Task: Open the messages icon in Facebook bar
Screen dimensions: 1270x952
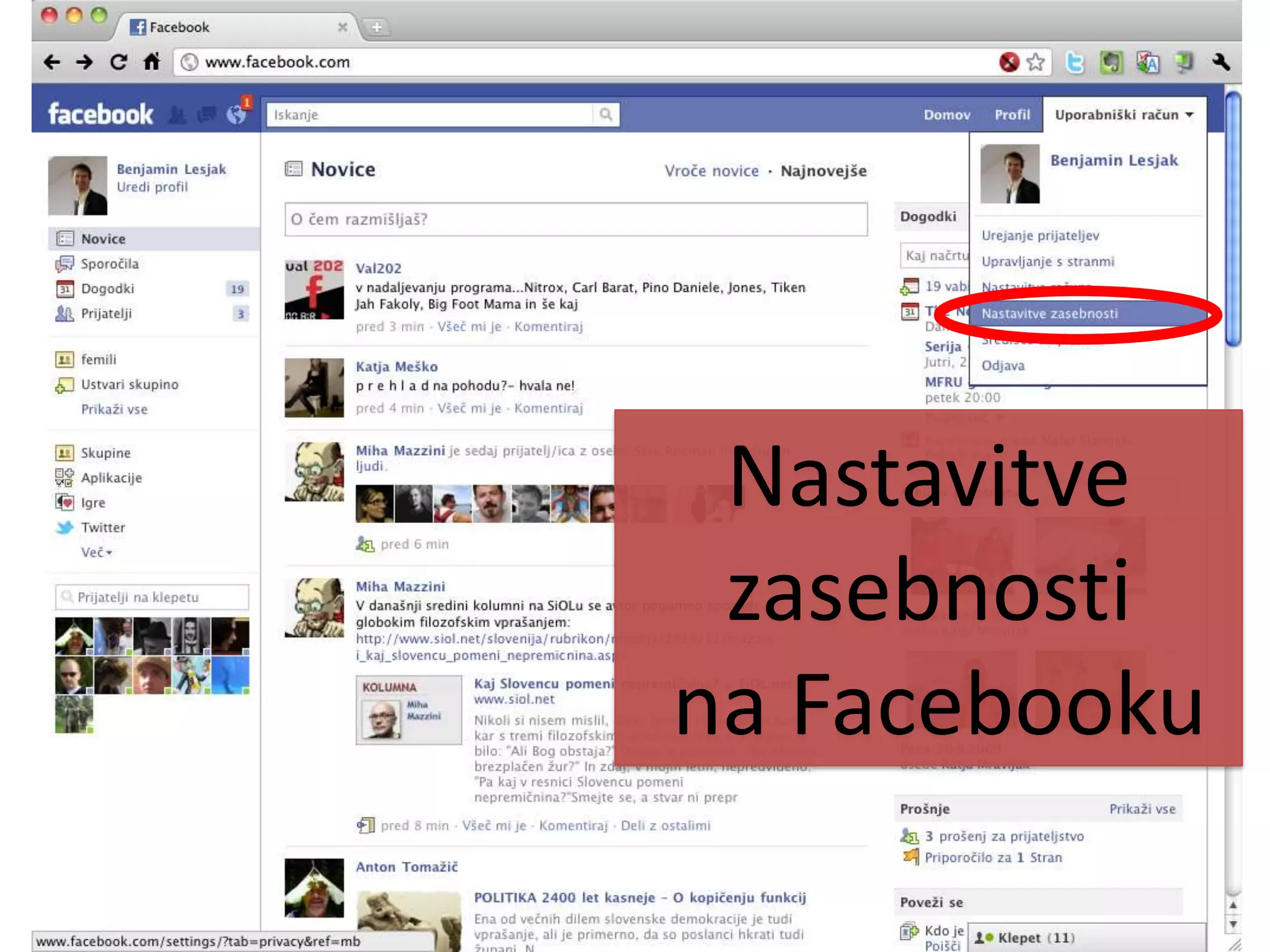Action: pos(206,115)
